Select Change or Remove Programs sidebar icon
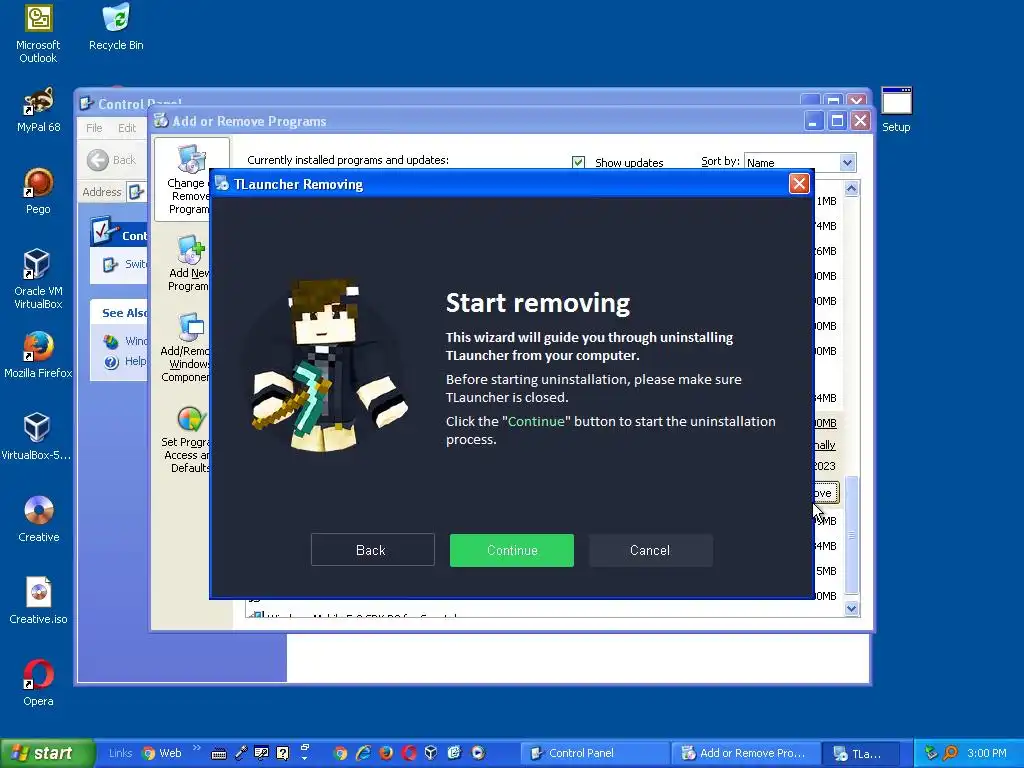The image size is (1024, 768). coord(191,180)
